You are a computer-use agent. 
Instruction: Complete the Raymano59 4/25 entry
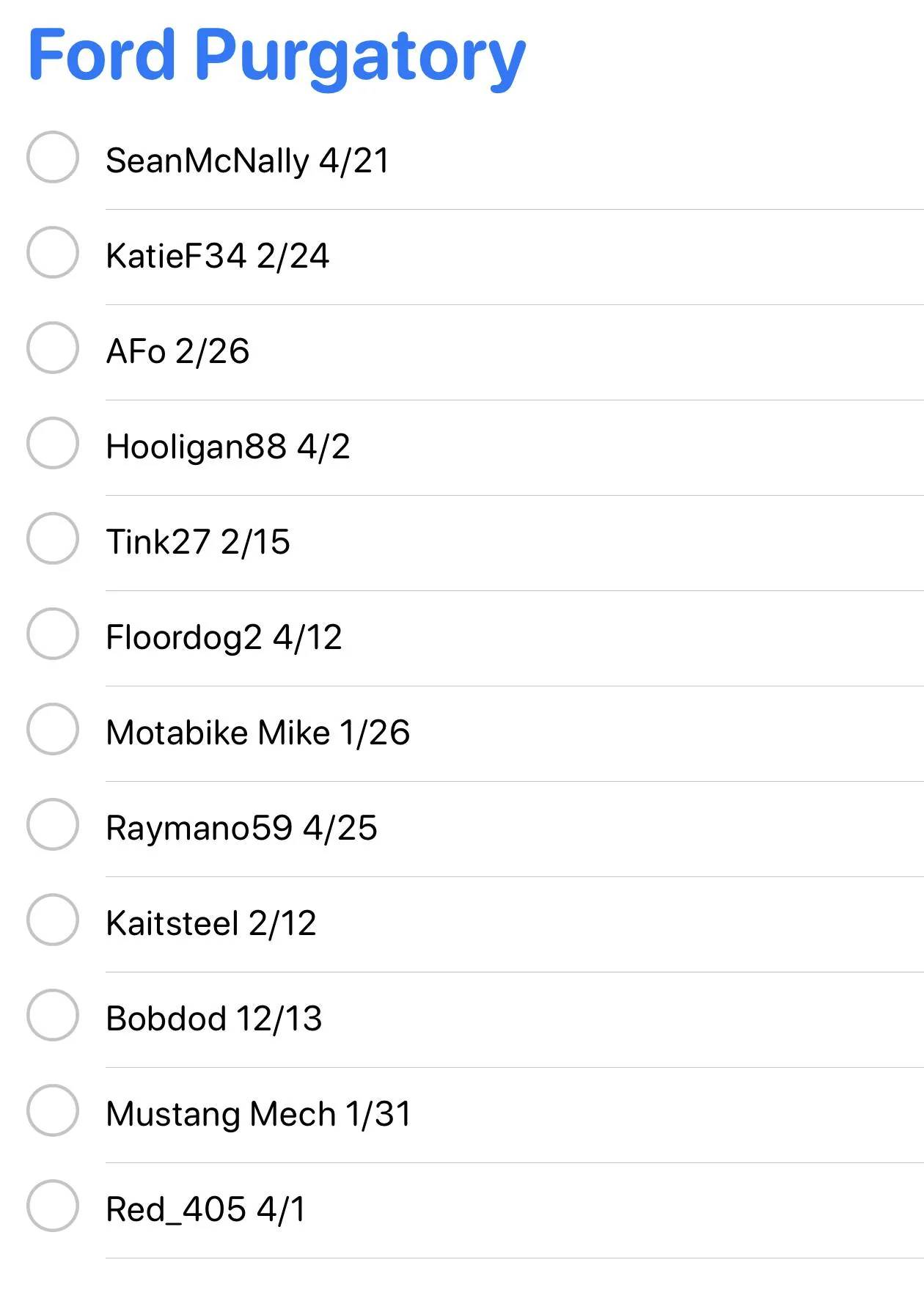pos(53,824)
